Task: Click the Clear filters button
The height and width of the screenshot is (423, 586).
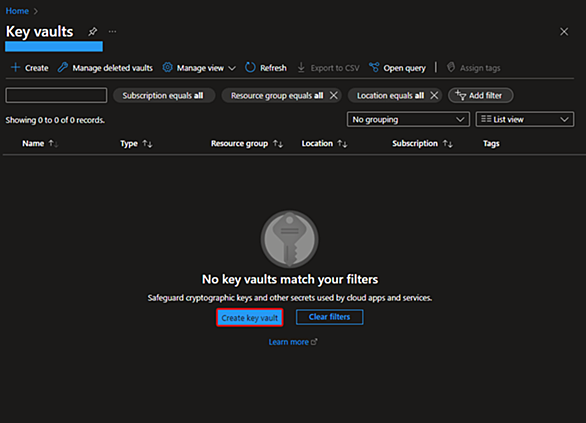Action: (x=329, y=317)
